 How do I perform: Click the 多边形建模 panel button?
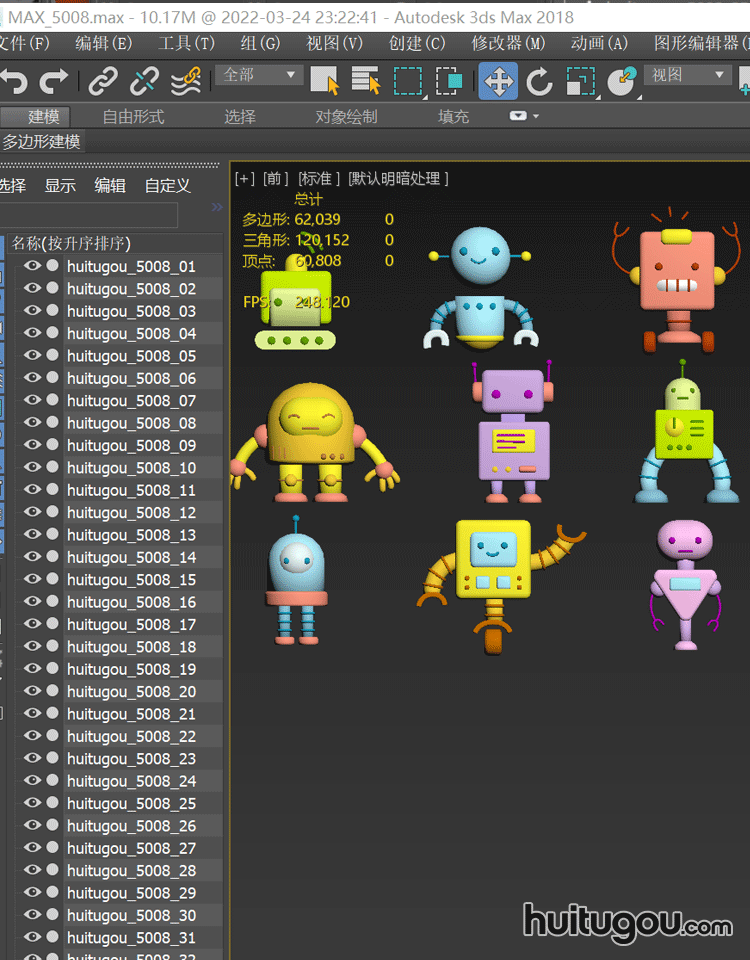pos(41,141)
